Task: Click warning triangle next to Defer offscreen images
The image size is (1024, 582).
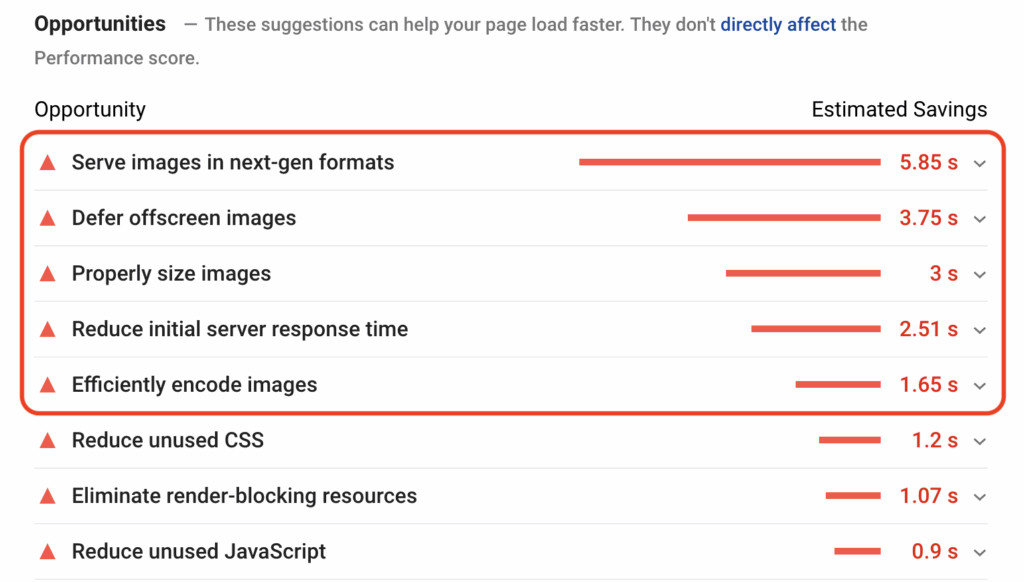Action: pyautogui.click(x=47, y=218)
